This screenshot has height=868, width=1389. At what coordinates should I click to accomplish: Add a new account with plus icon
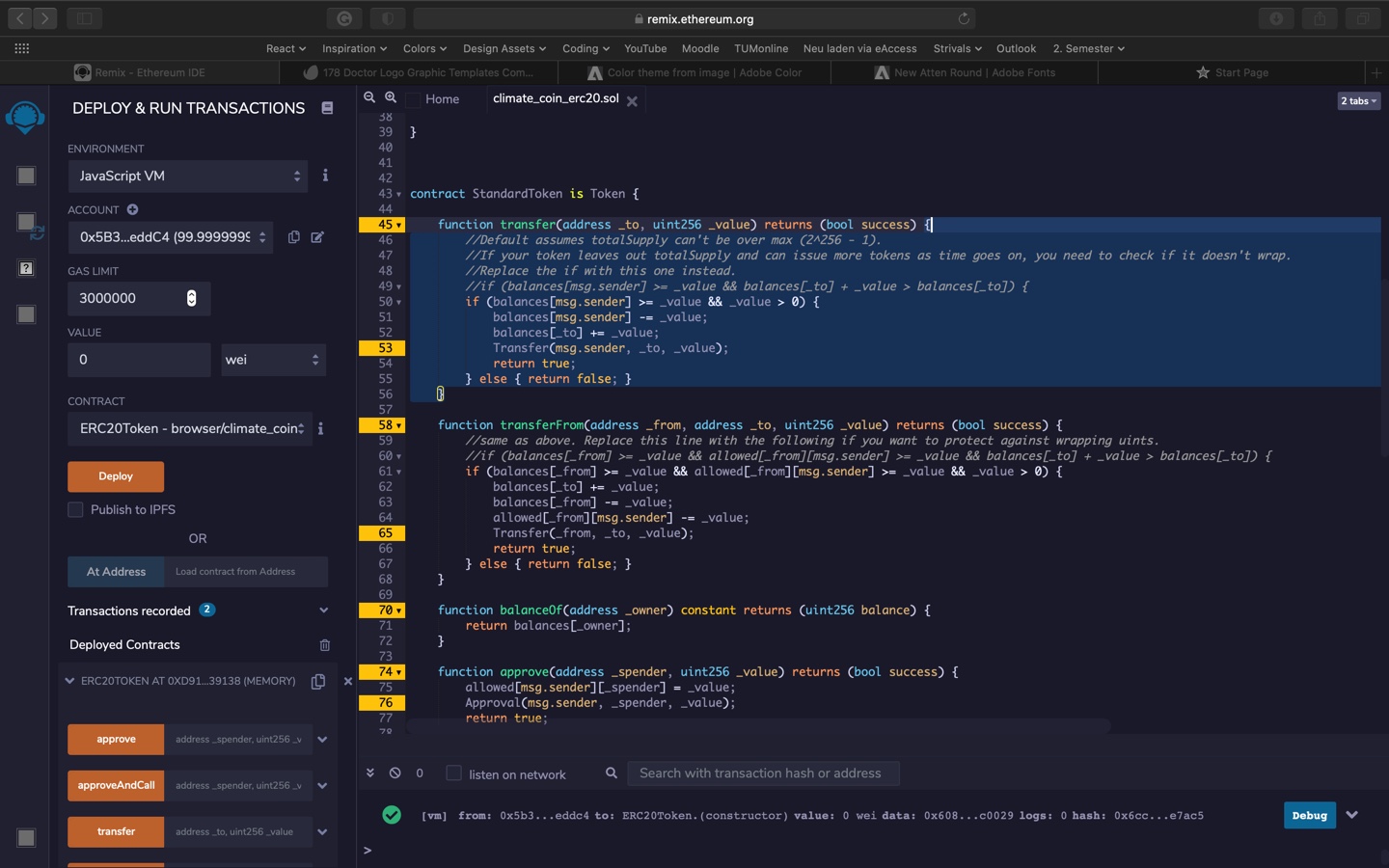coord(132,209)
